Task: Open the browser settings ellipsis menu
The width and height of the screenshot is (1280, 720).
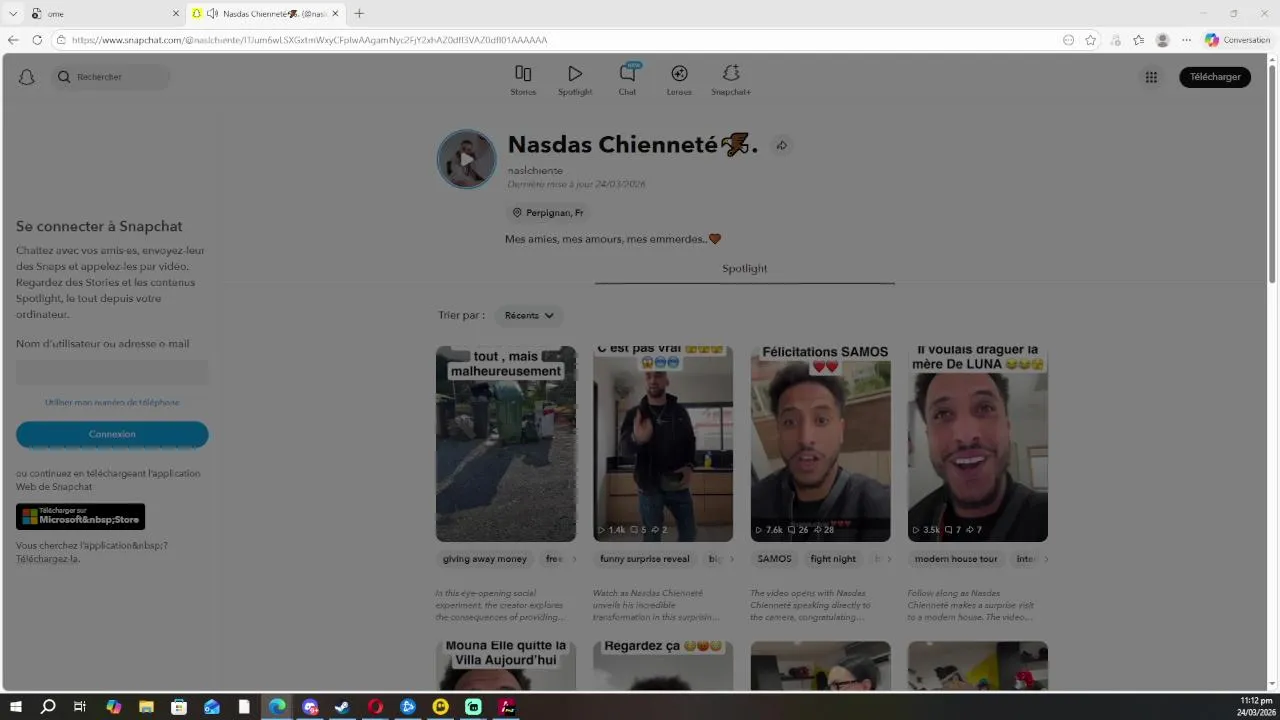Action: point(1186,40)
